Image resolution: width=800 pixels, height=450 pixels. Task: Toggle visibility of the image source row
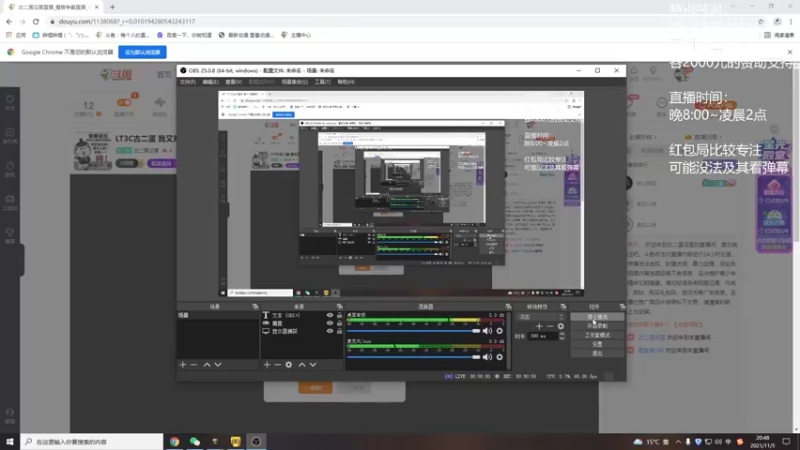point(330,323)
